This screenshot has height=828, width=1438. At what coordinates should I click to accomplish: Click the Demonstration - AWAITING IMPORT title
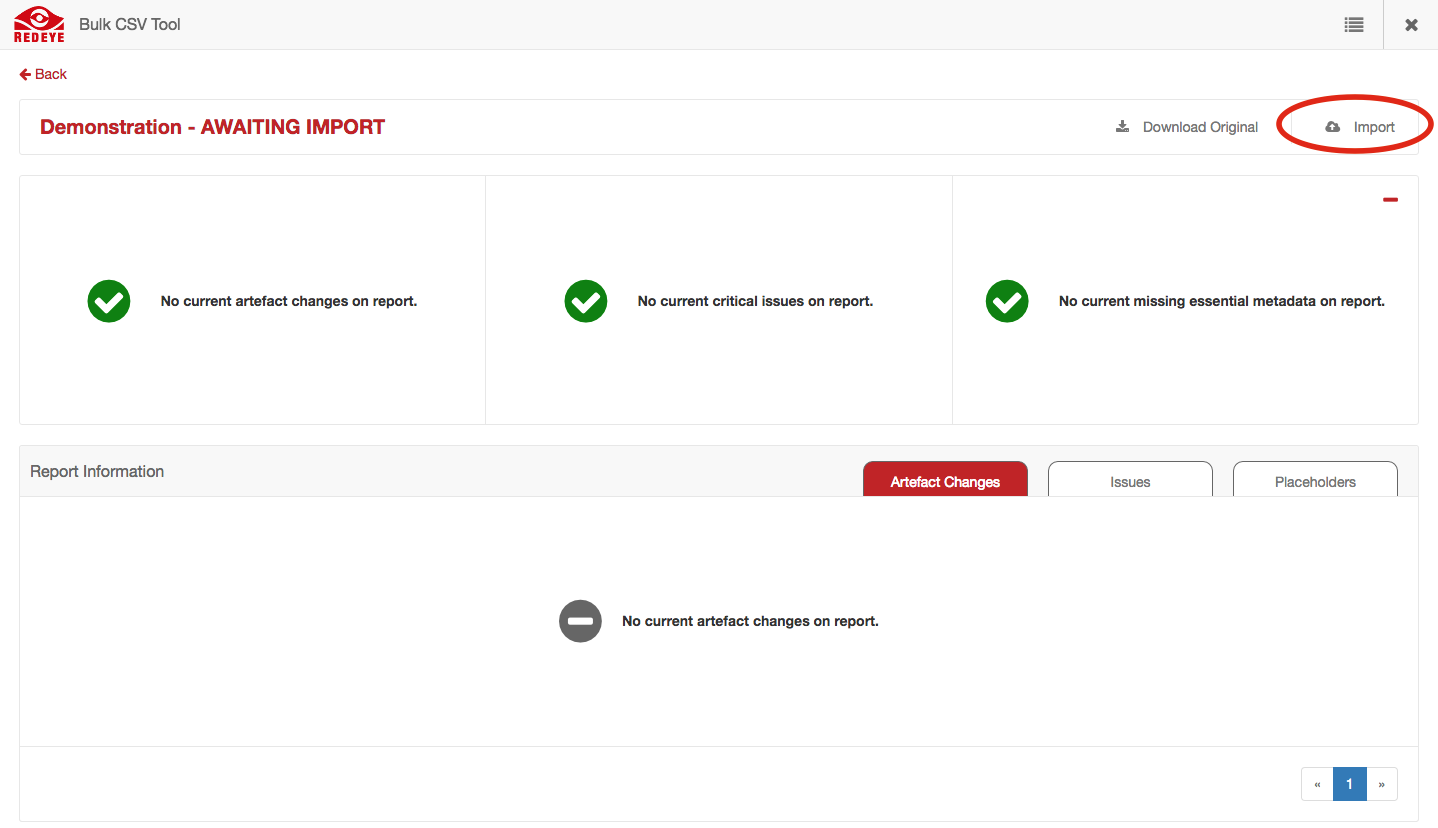coord(212,127)
